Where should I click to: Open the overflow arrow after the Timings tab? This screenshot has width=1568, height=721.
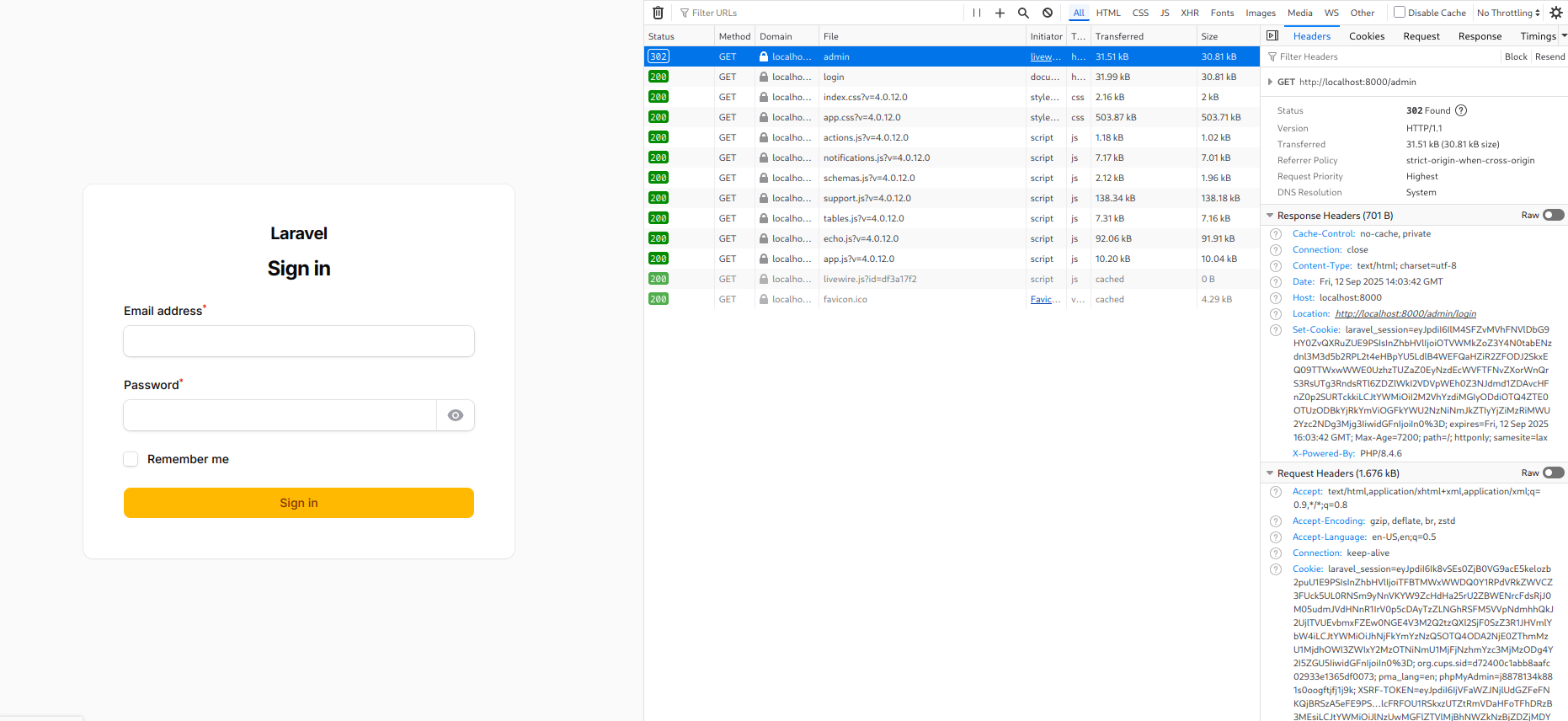1564,35
